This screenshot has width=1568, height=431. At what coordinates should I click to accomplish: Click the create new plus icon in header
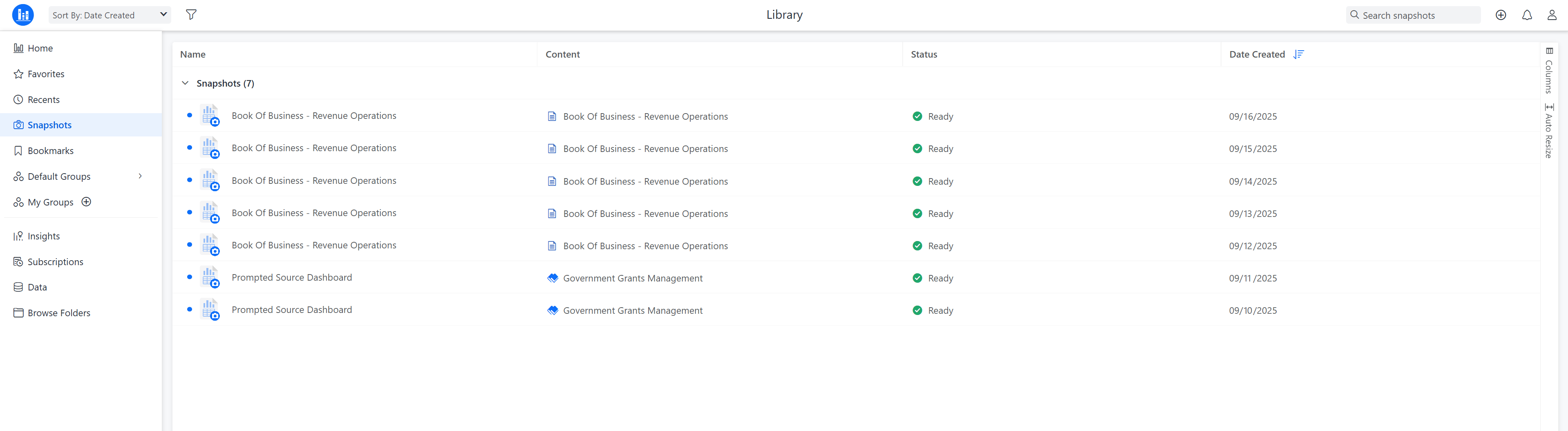[x=1501, y=15]
